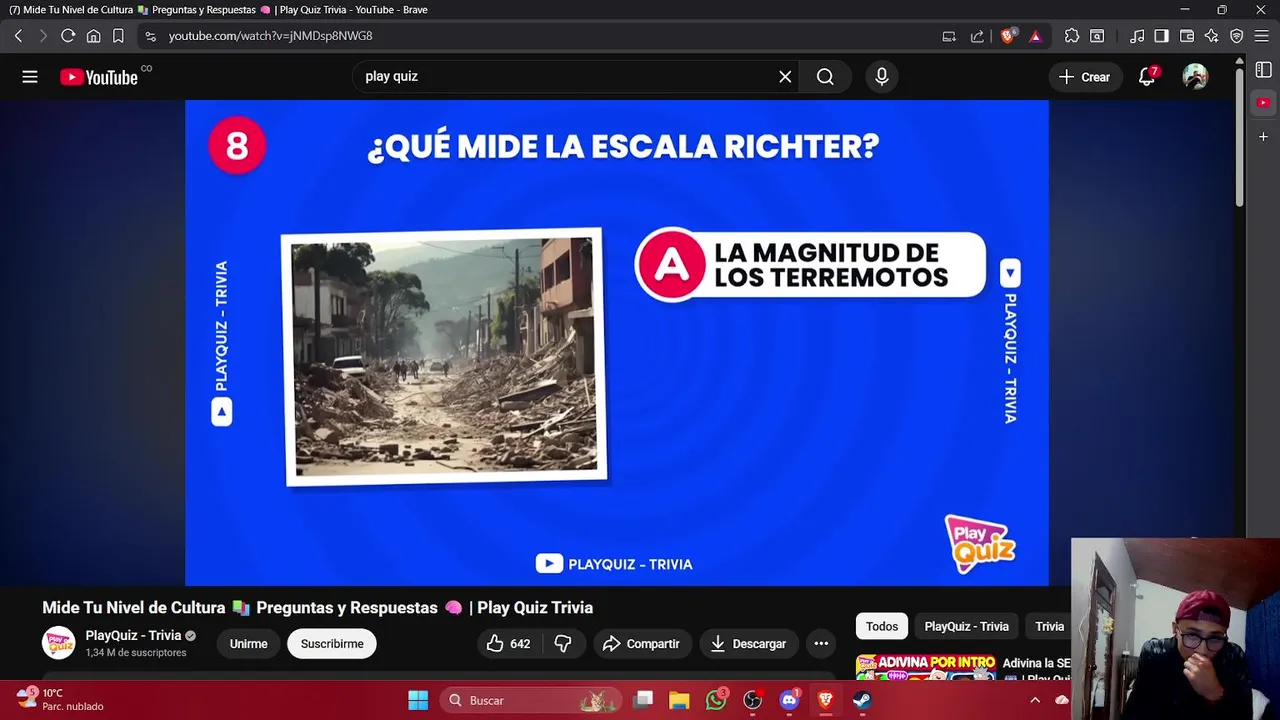Open the browser home page

[93, 36]
